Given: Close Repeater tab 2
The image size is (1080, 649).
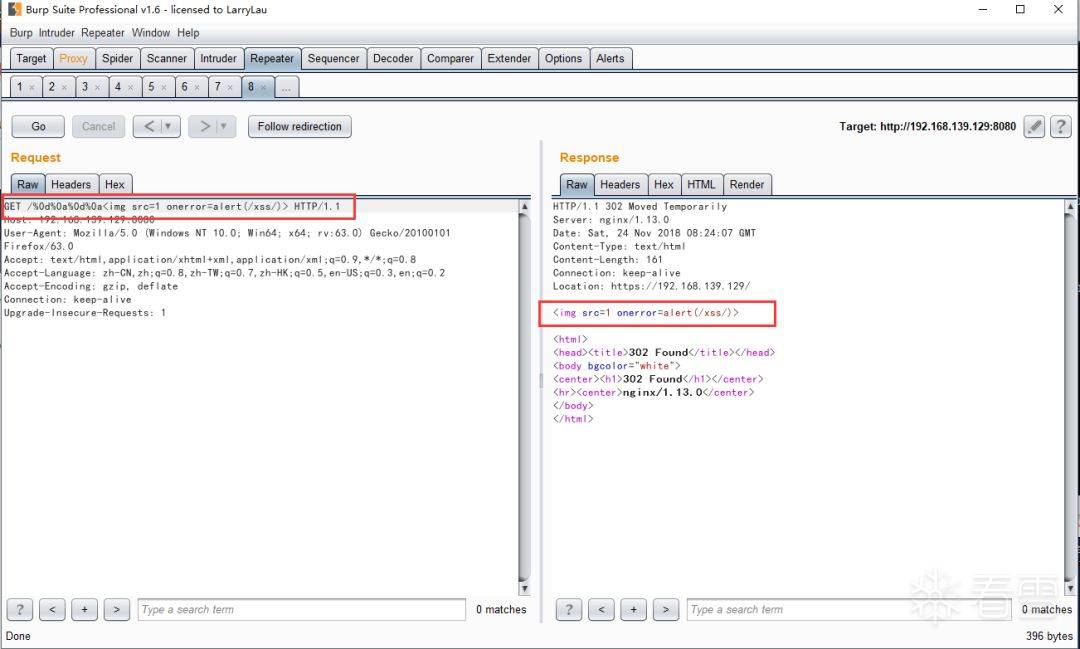Looking at the screenshot, I should 64,87.
